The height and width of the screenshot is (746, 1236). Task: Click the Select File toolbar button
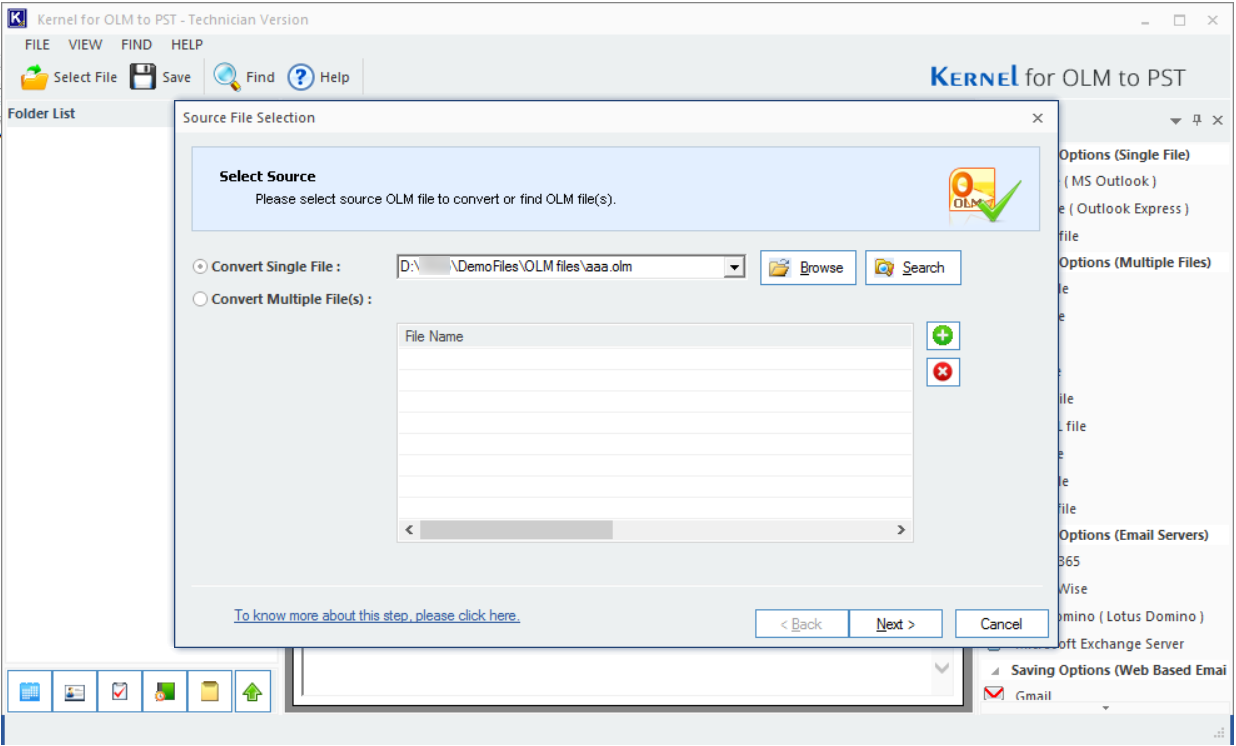[69, 77]
